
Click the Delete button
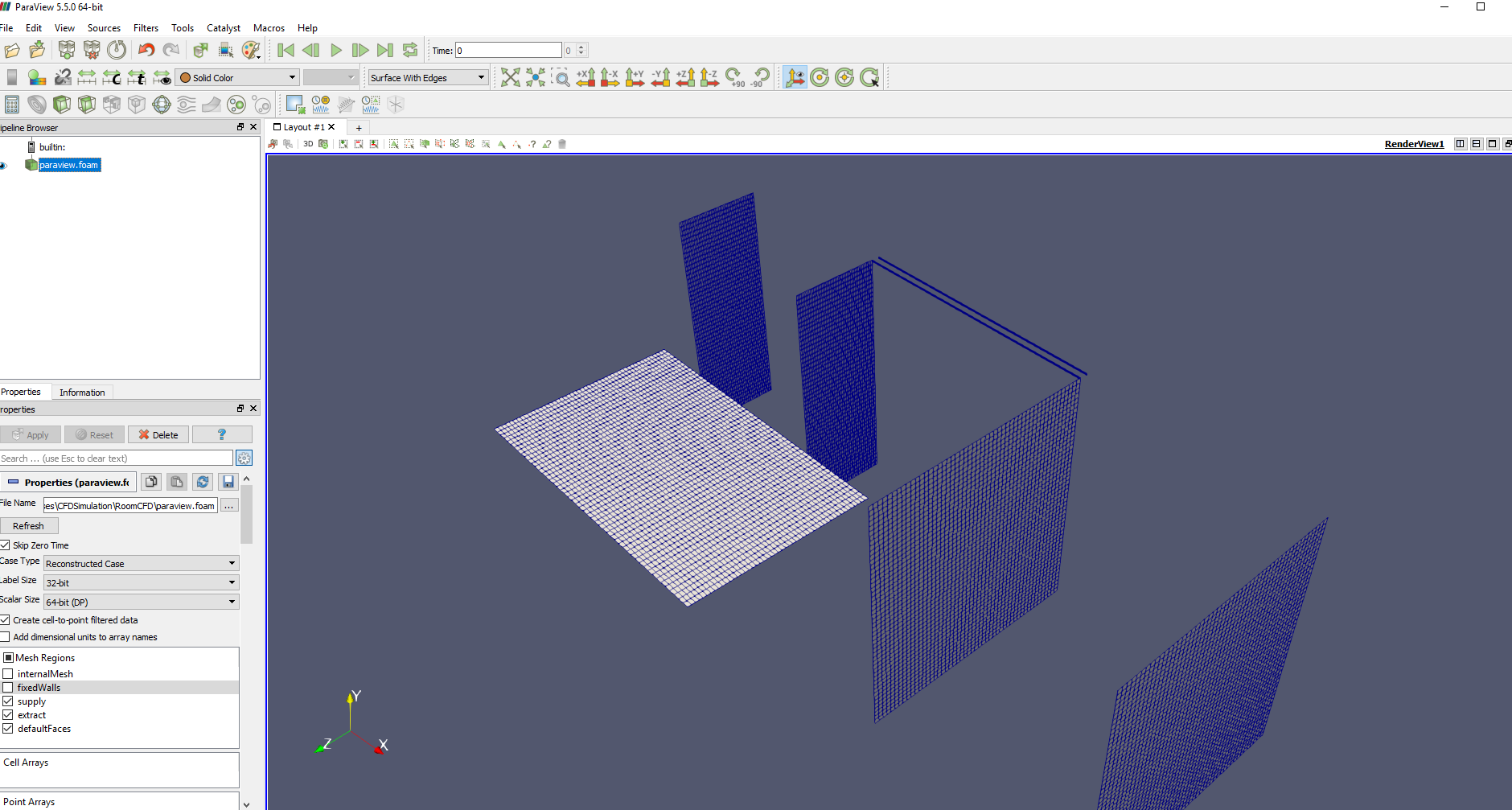[158, 435]
